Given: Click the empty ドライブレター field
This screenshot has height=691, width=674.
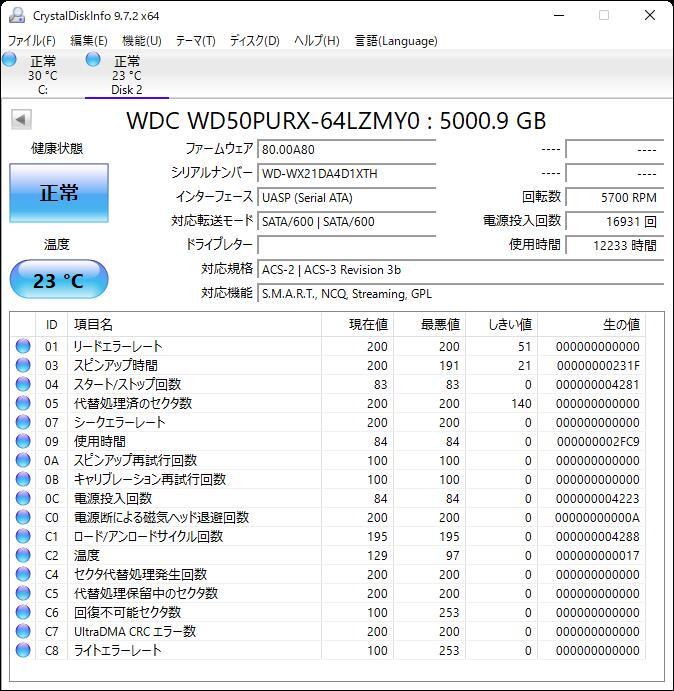Looking at the screenshot, I should (346, 245).
